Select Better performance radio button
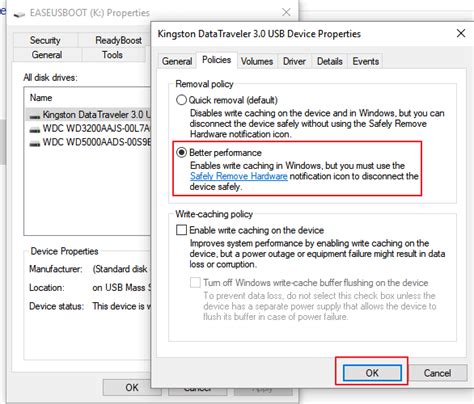The image size is (474, 404). (x=181, y=153)
